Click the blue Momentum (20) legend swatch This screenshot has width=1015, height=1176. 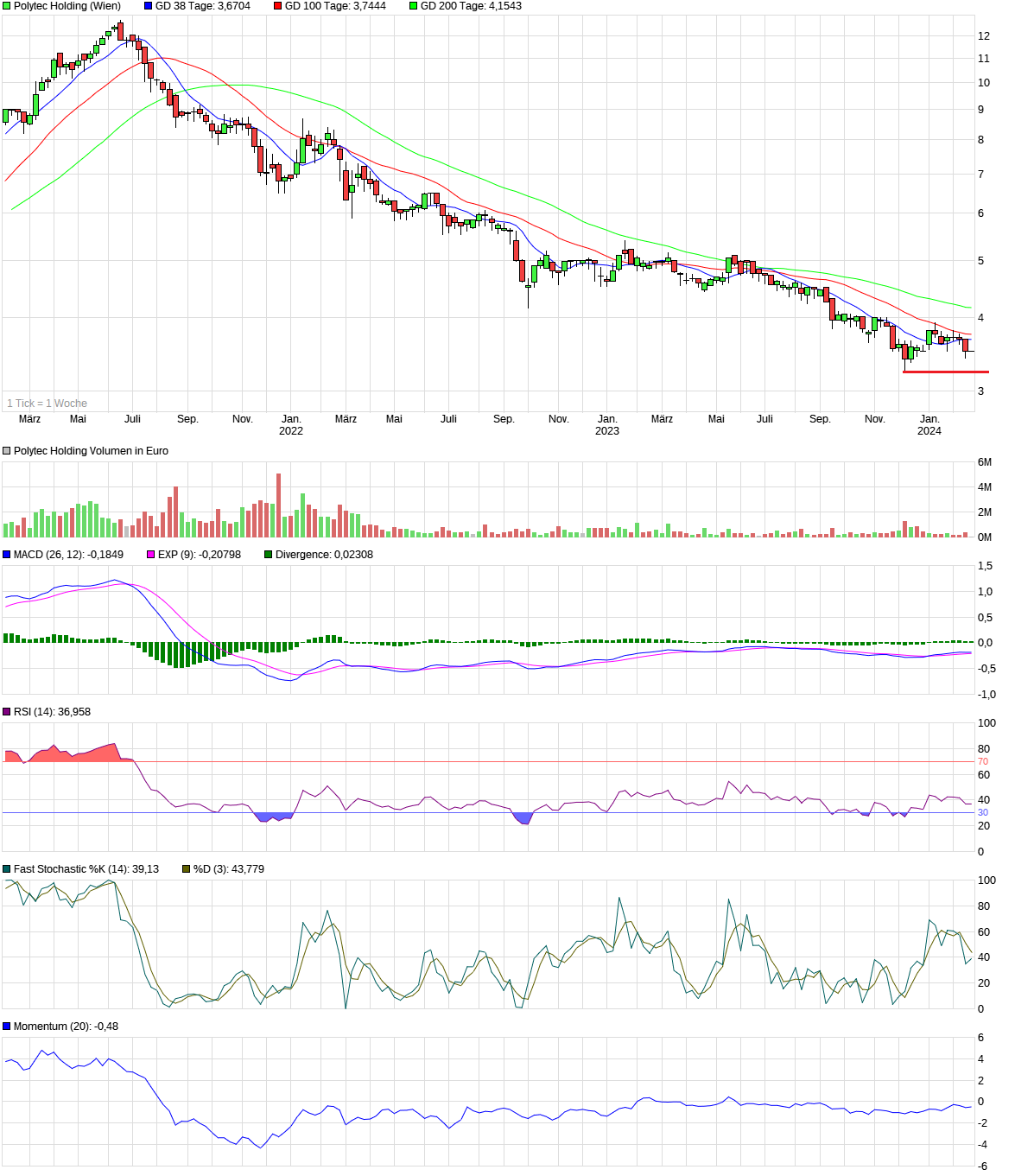click(x=7, y=1027)
